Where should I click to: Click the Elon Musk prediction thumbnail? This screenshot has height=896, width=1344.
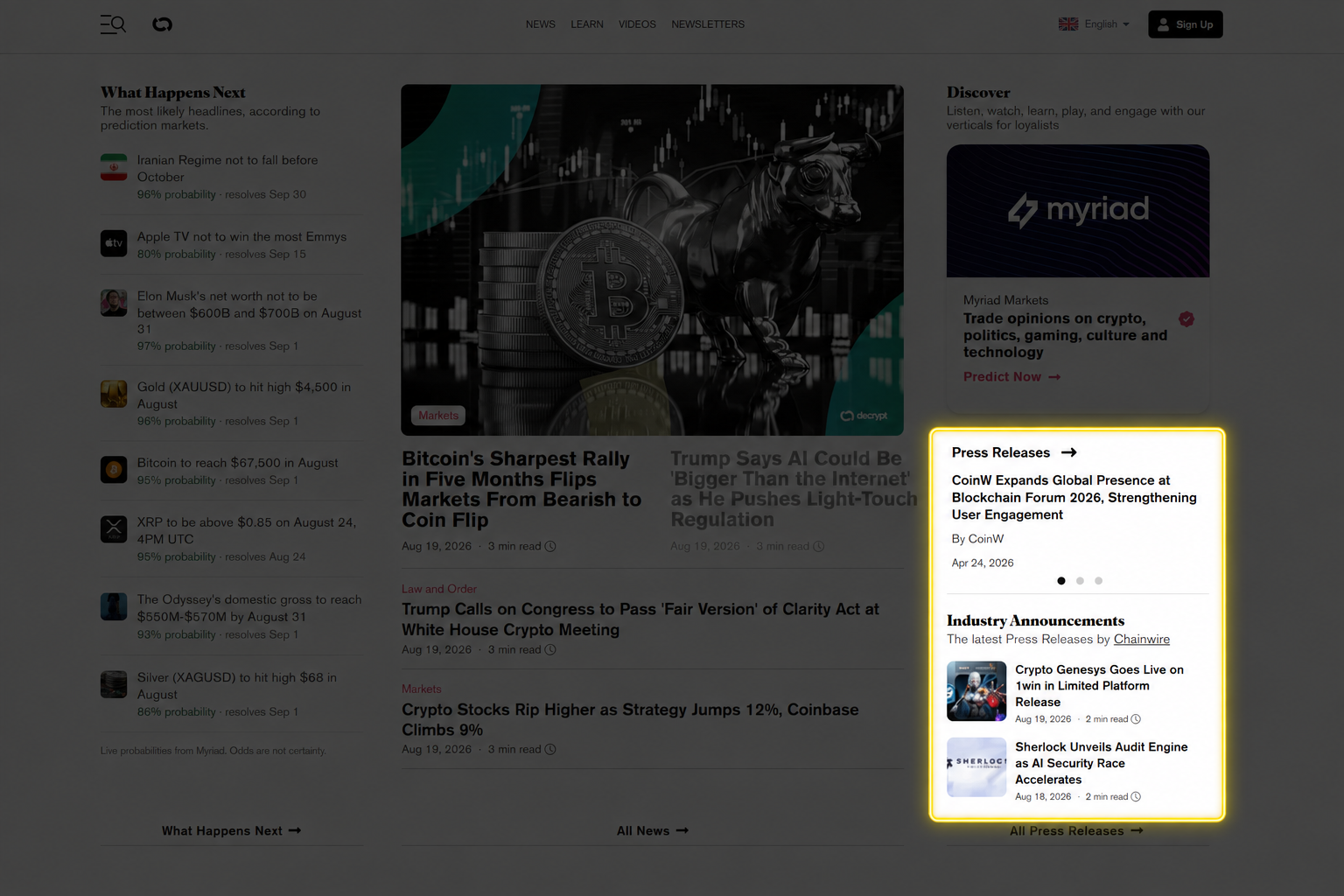114,303
